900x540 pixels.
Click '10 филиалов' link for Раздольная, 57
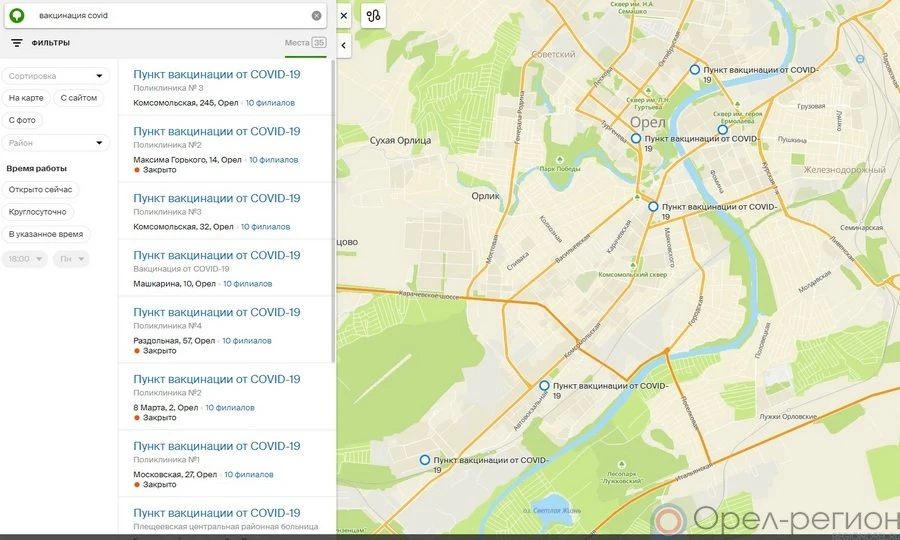click(x=246, y=341)
